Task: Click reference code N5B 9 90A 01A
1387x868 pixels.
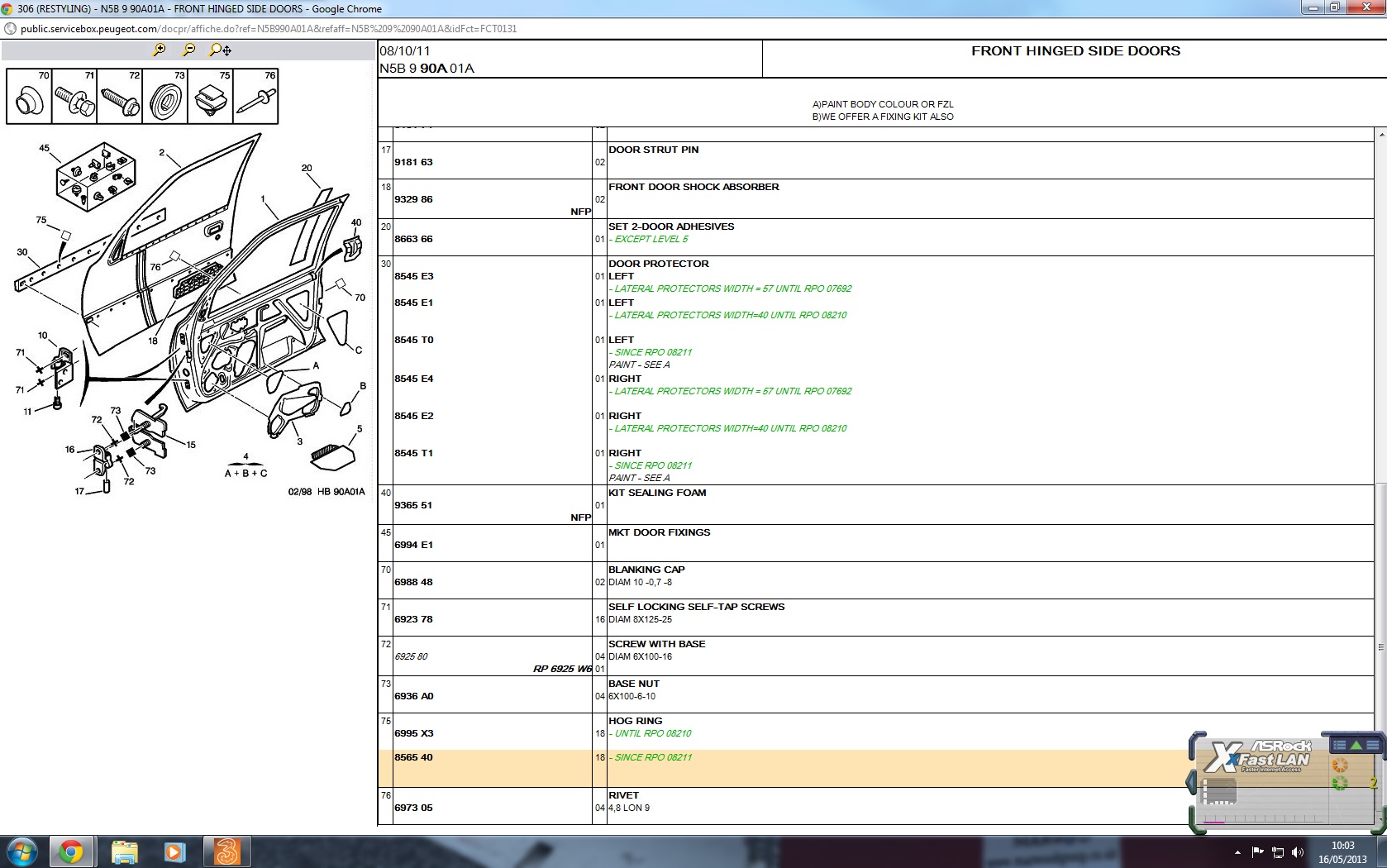Action: coord(427,68)
